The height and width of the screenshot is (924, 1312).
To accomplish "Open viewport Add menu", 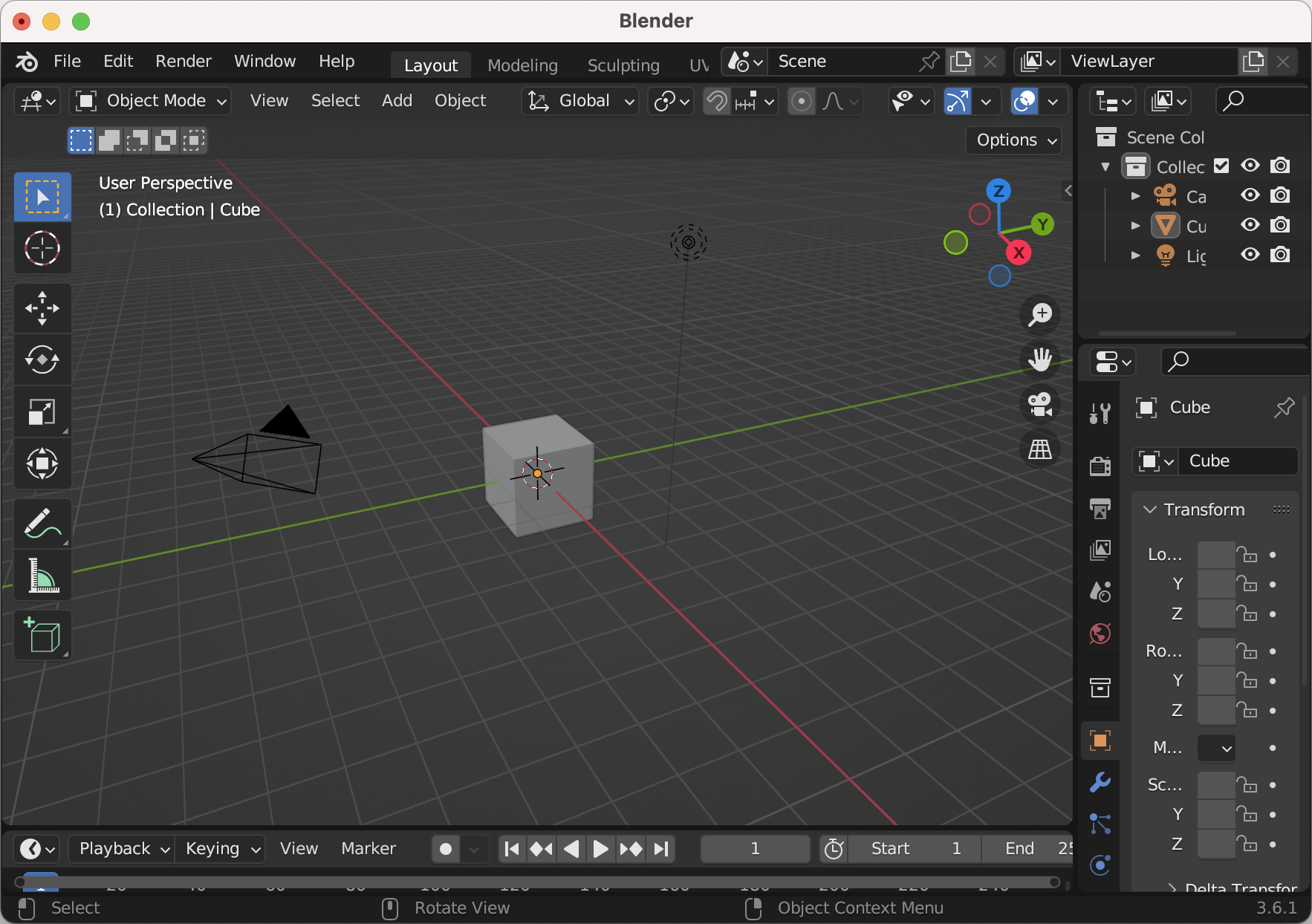I will (397, 101).
